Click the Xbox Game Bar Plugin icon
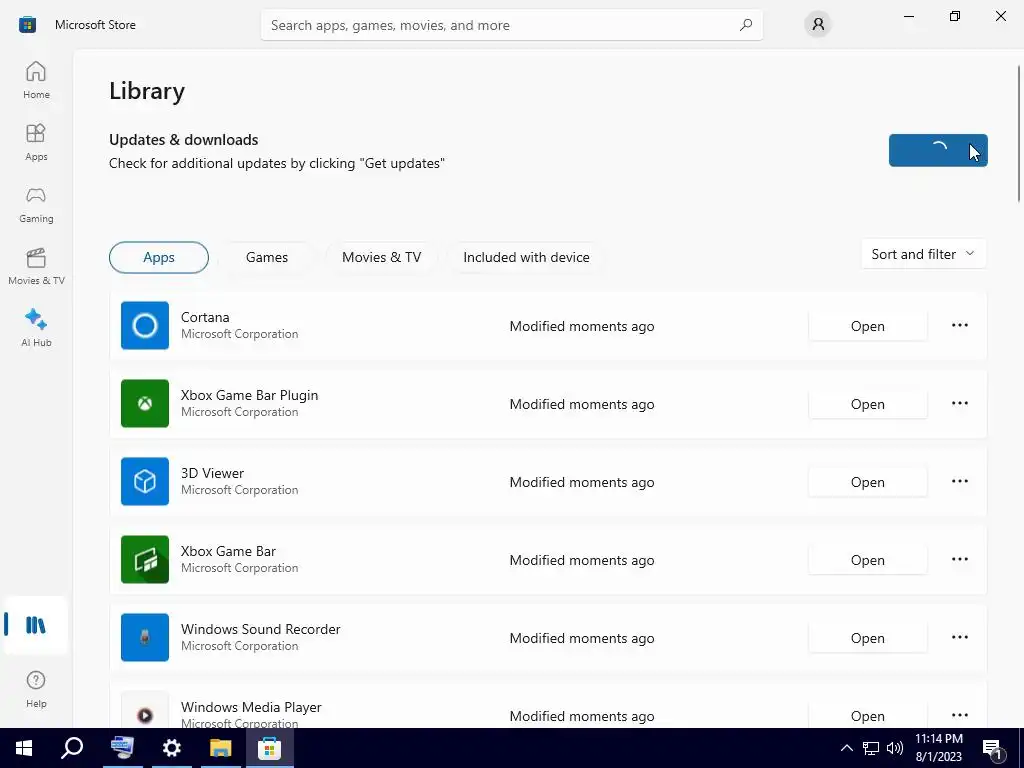 (145, 404)
